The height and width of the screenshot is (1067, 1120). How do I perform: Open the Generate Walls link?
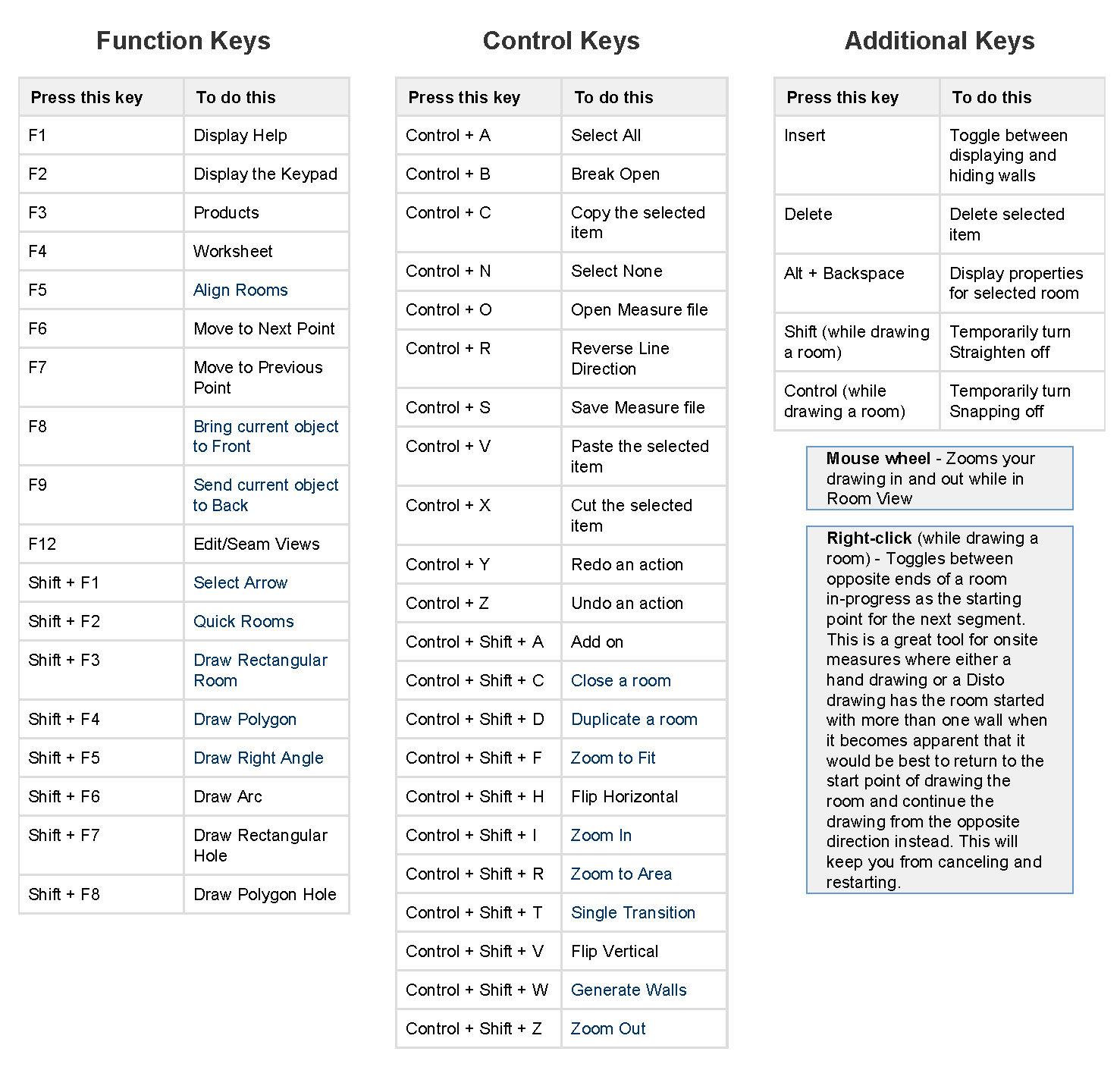[629, 990]
